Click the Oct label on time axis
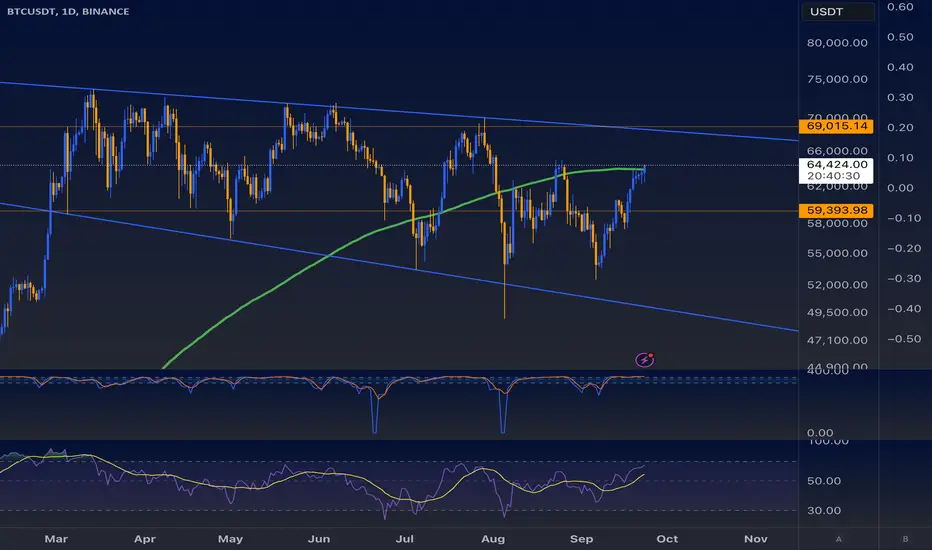 pos(667,539)
